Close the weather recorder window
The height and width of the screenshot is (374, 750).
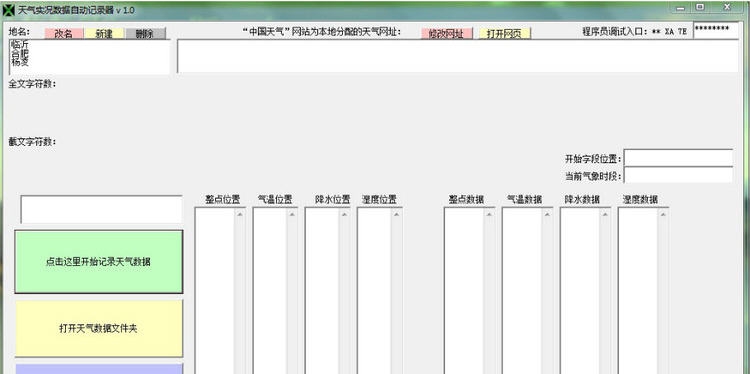pyautogui.click(x=727, y=7)
